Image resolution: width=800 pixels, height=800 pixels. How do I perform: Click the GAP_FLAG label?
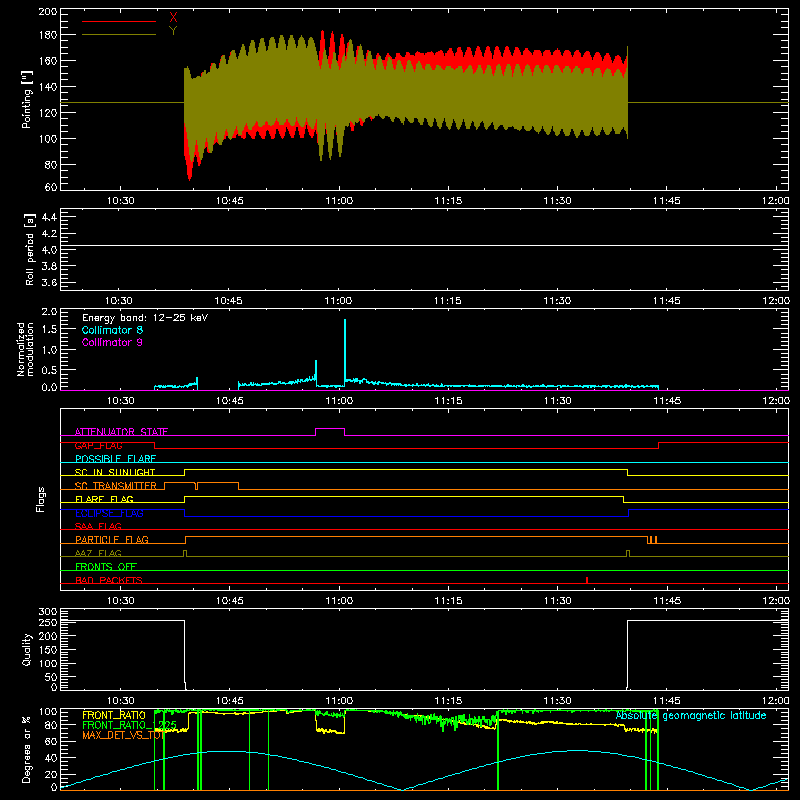click(98, 445)
